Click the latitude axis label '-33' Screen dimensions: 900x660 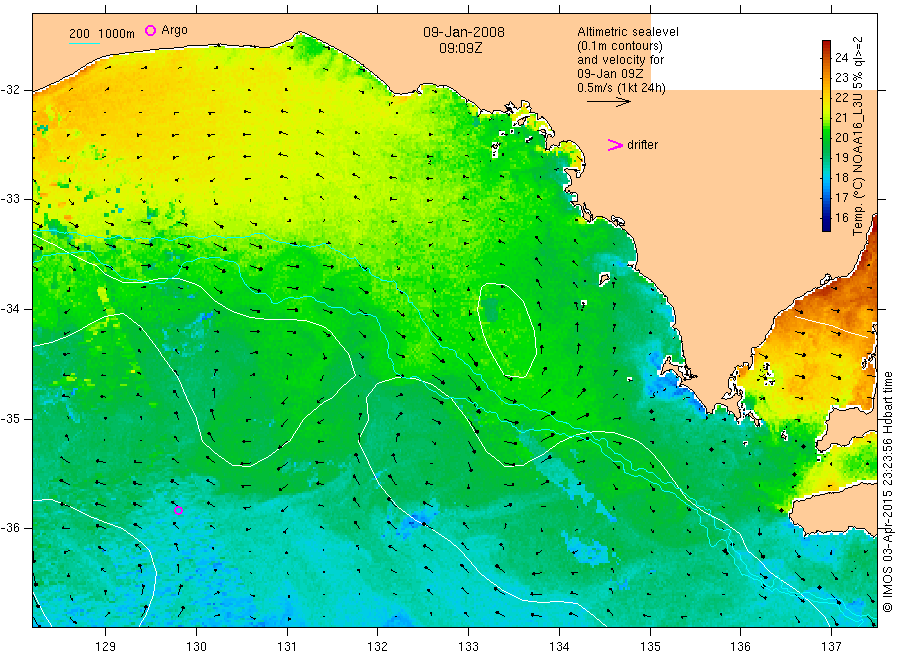tap(11, 199)
